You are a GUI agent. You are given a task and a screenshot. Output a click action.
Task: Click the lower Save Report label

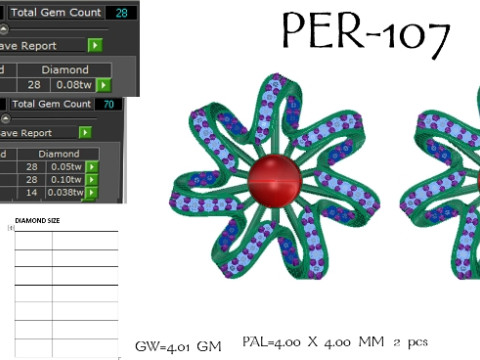coord(26,133)
